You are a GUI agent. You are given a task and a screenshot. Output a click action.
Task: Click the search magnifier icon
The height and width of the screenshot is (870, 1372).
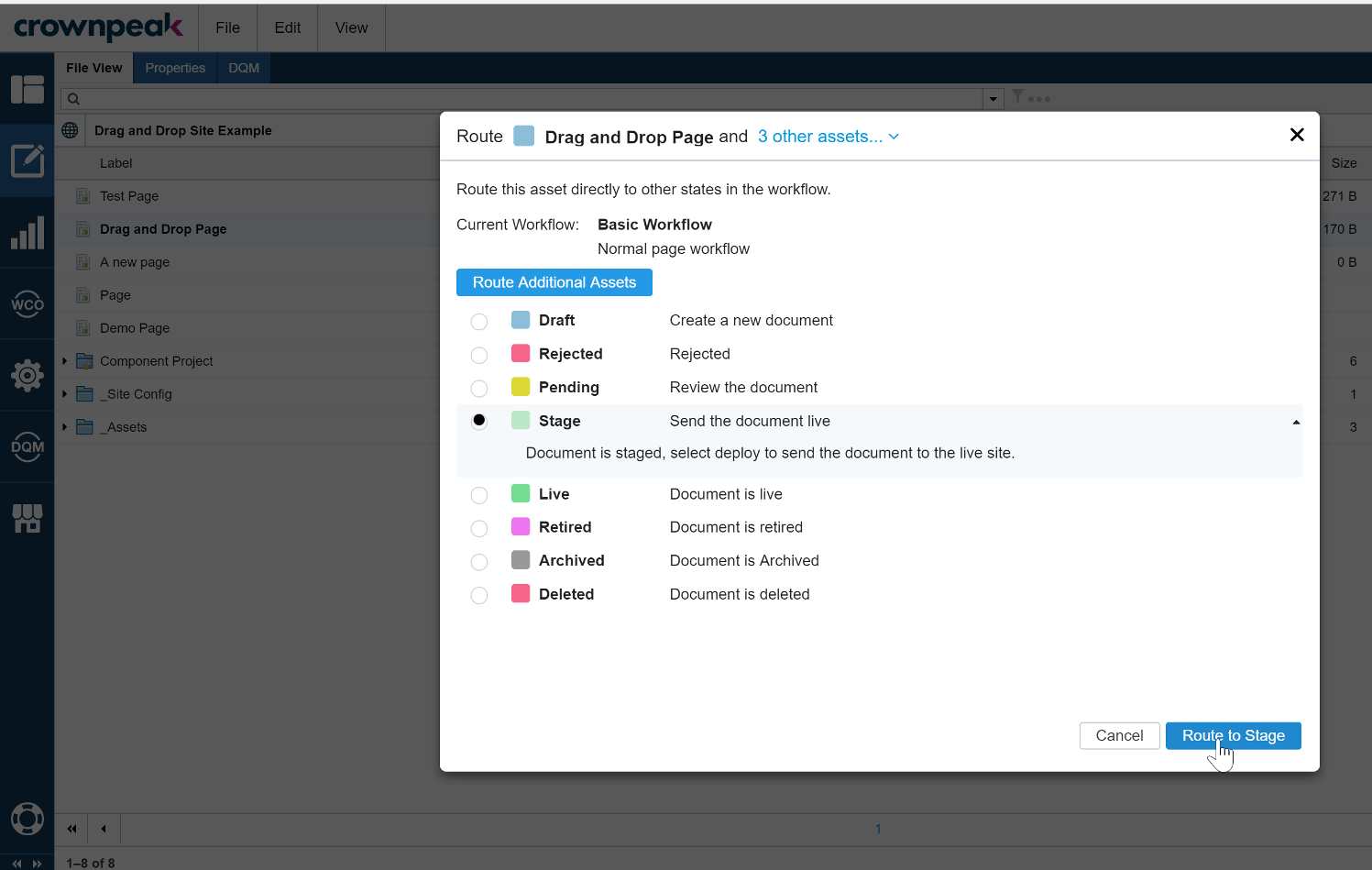(73, 99)
